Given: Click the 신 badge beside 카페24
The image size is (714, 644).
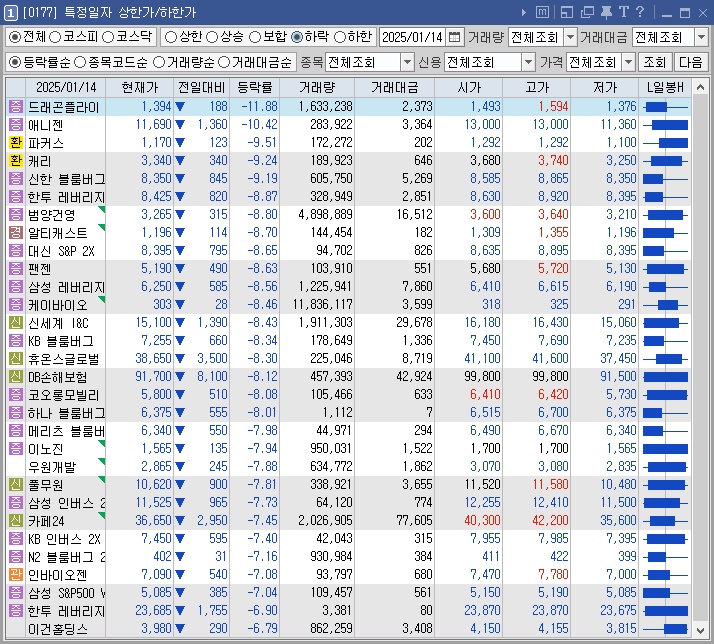Looking at the screenshot, I should click(15, 521).
